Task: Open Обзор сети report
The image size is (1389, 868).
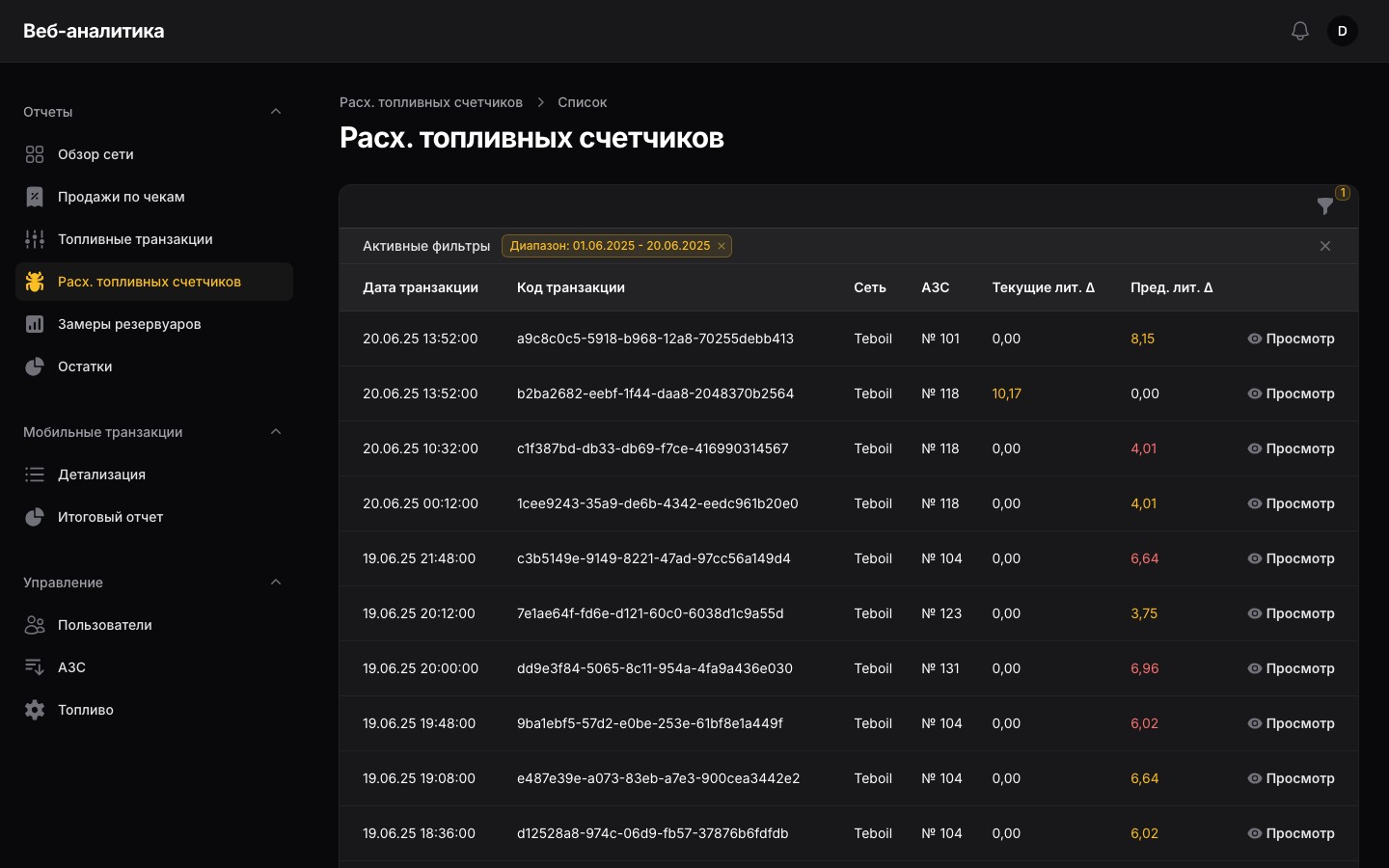Action: tap(154, 154)
